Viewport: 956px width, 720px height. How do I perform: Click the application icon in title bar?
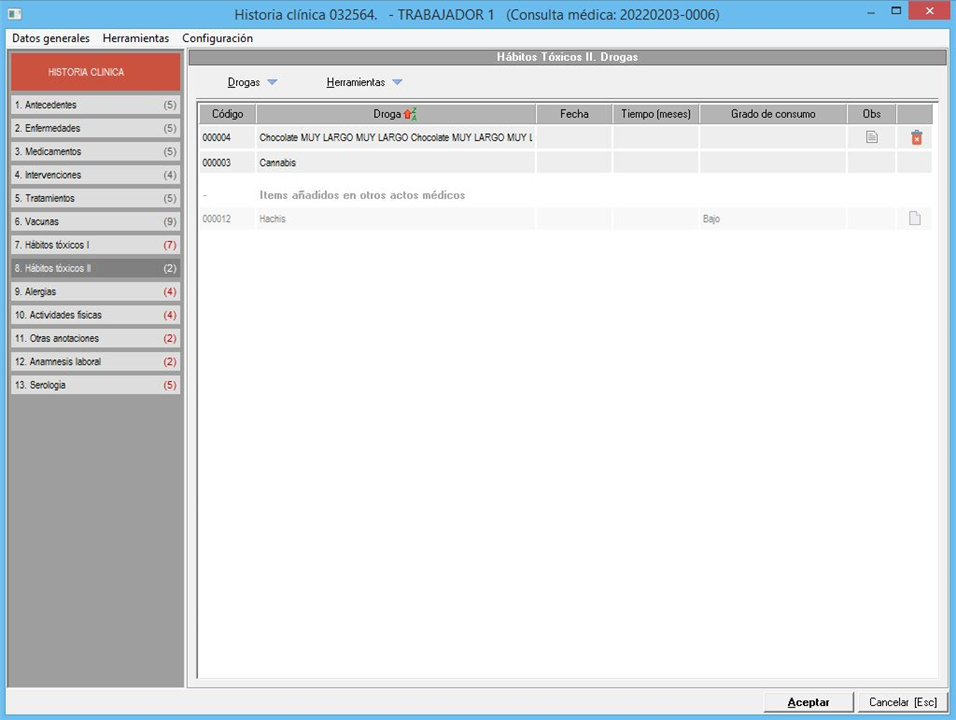pos(14,14)
